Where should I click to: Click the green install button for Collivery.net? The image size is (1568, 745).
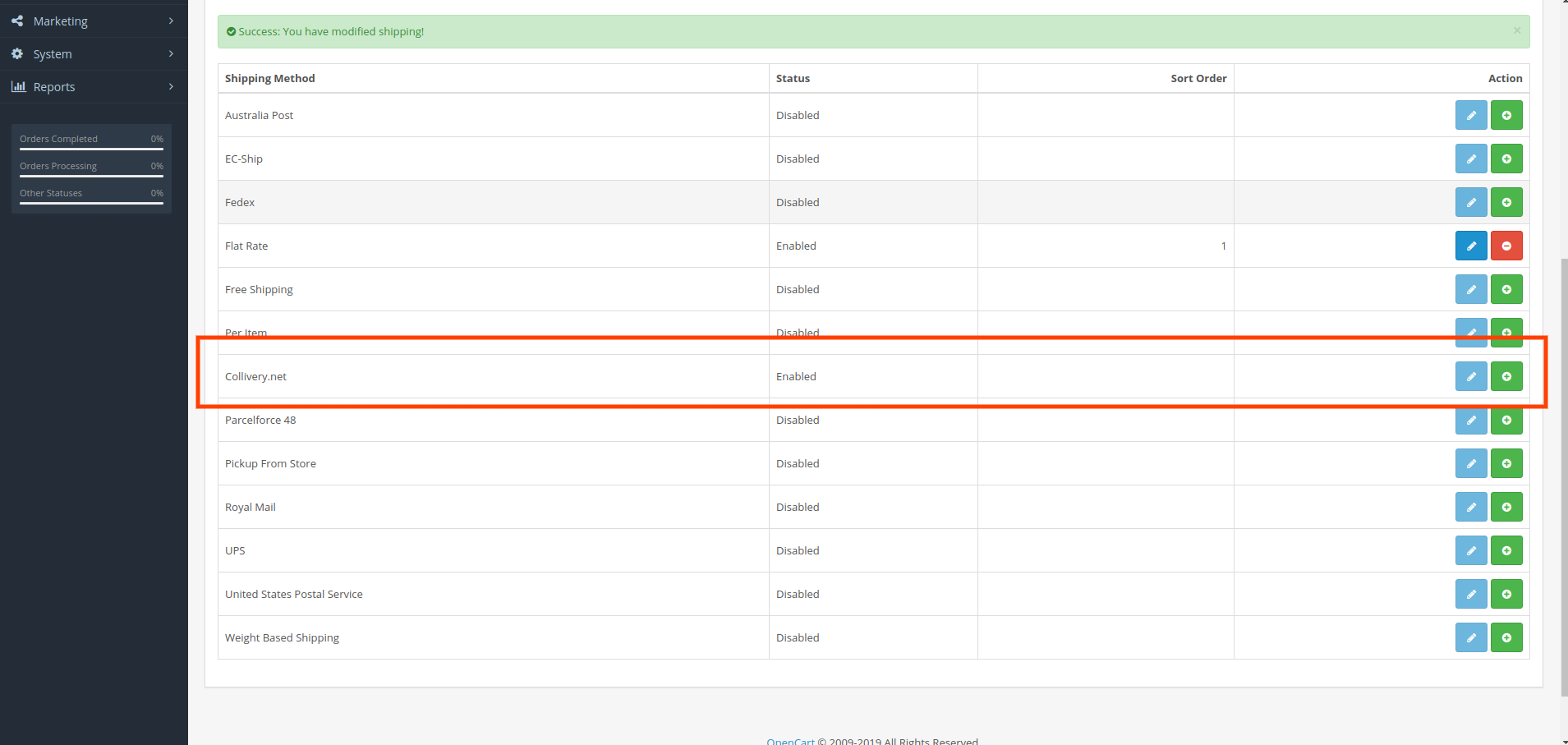click(1506, 376)
